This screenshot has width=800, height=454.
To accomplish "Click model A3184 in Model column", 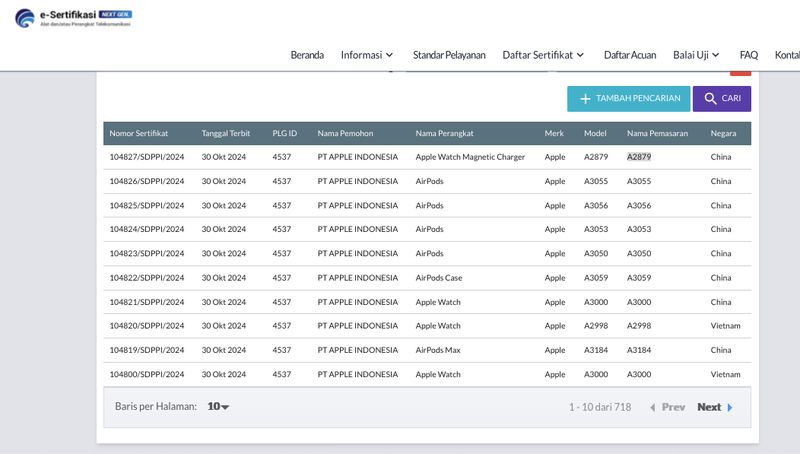I will pyautogui.click(x=596, y=350).
